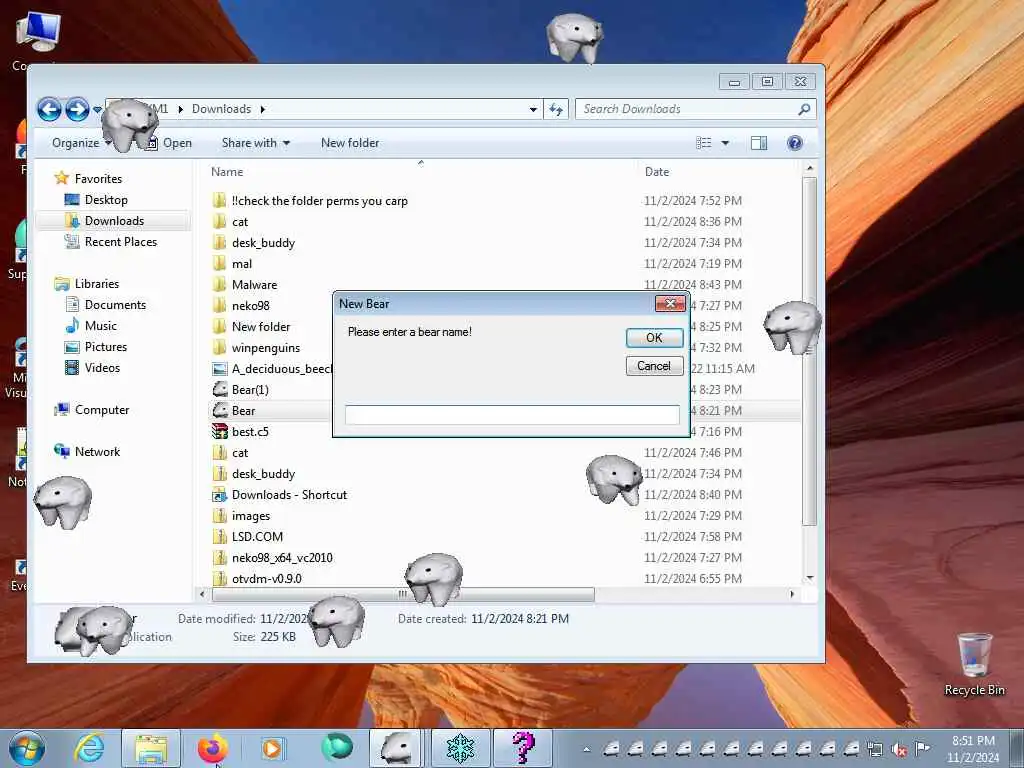The image size is (1024, 768).
Task: Expand the Share with menu
Action: coord(255,143)
